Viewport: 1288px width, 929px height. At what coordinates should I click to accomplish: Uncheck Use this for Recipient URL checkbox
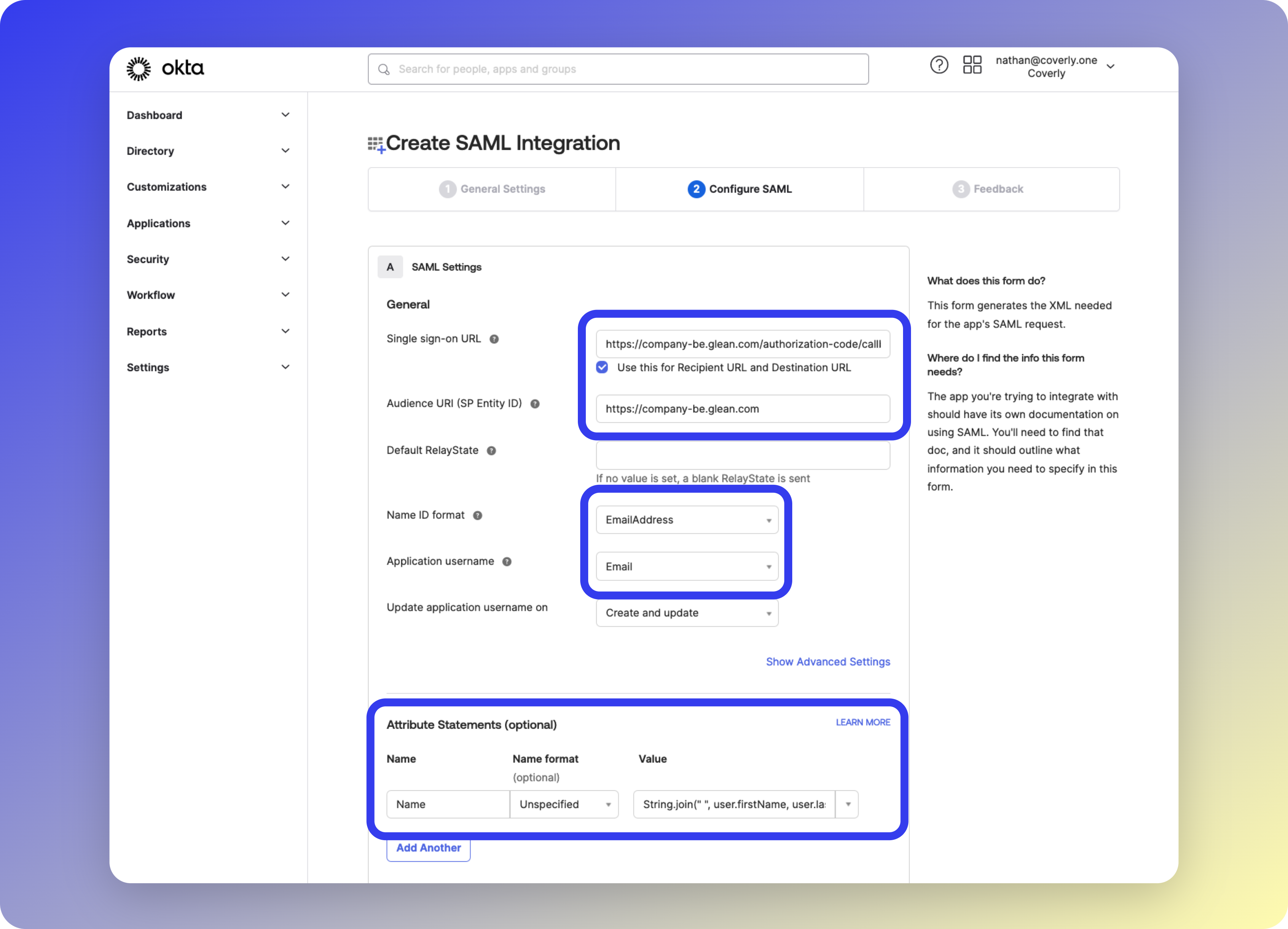[x=602, y=367]
